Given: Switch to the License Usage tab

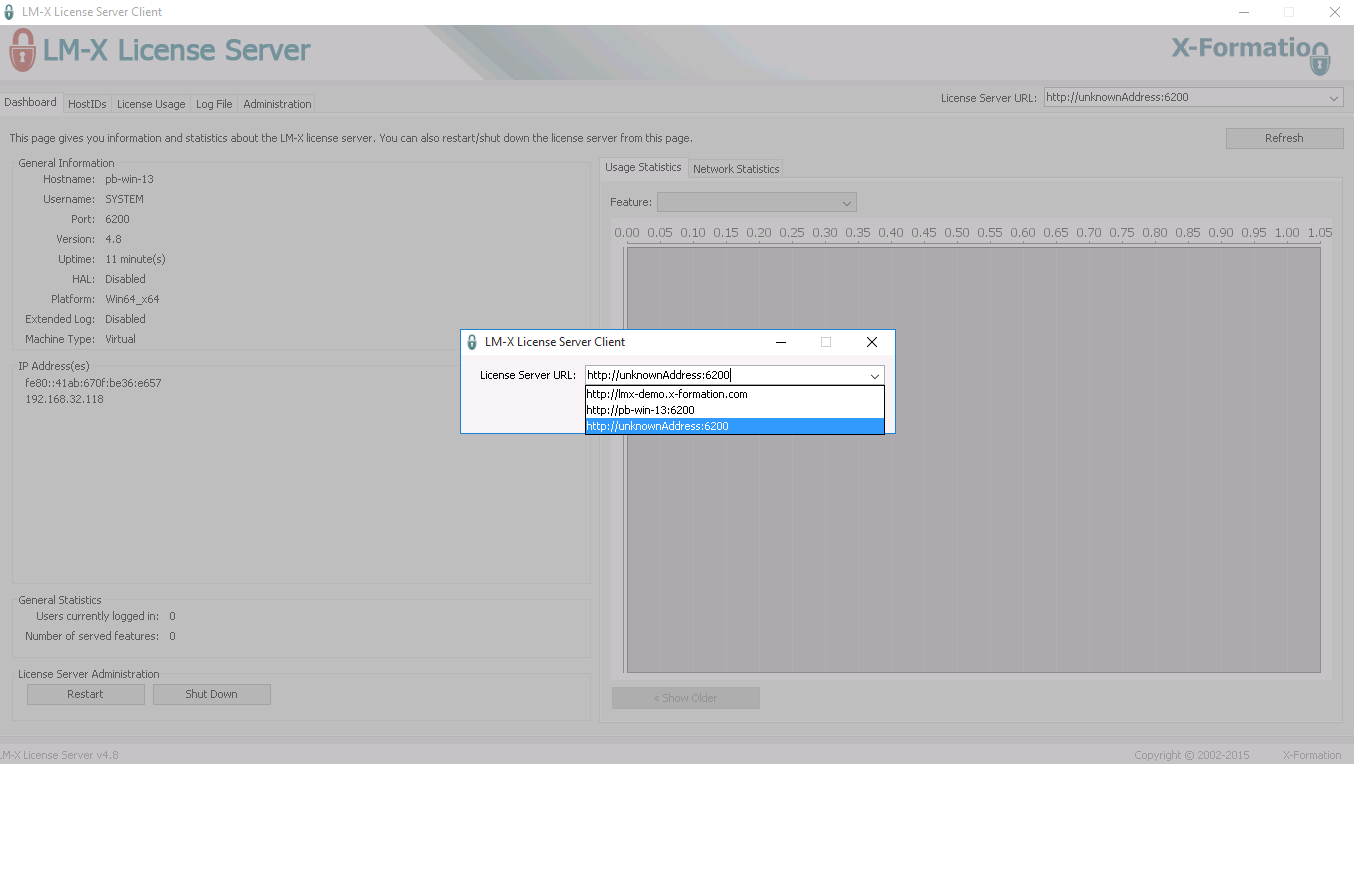Looking at the screenshot, I should (x=151, y=104).
